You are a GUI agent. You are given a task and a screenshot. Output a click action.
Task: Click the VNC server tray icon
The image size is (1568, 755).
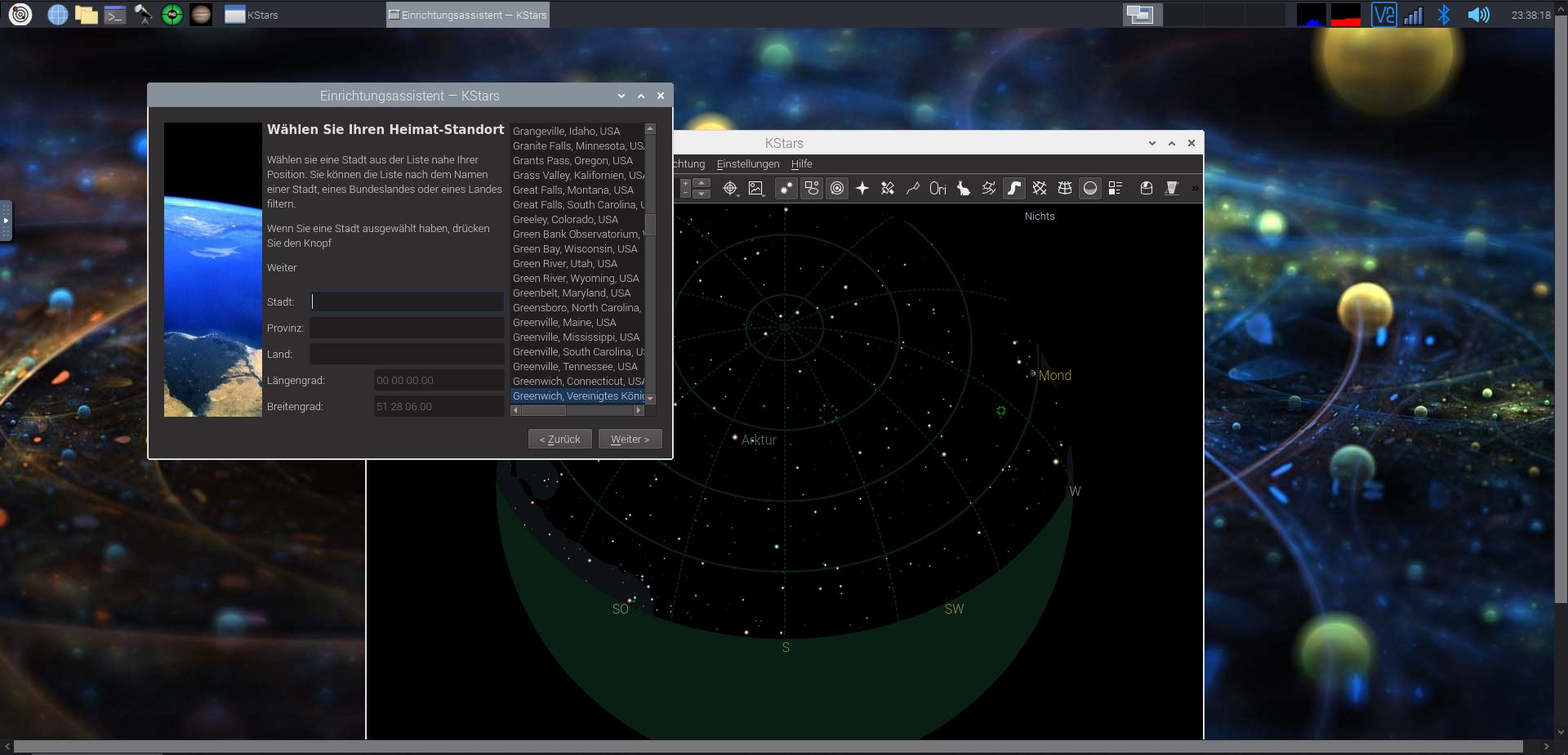(x=1383, y=15)
